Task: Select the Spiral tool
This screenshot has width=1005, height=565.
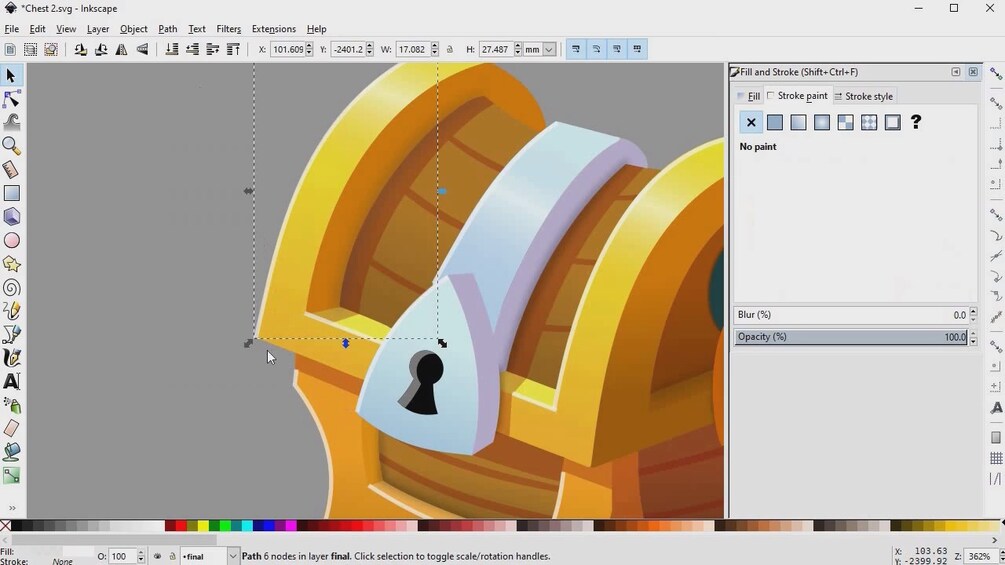Action: tap(11, 288)
